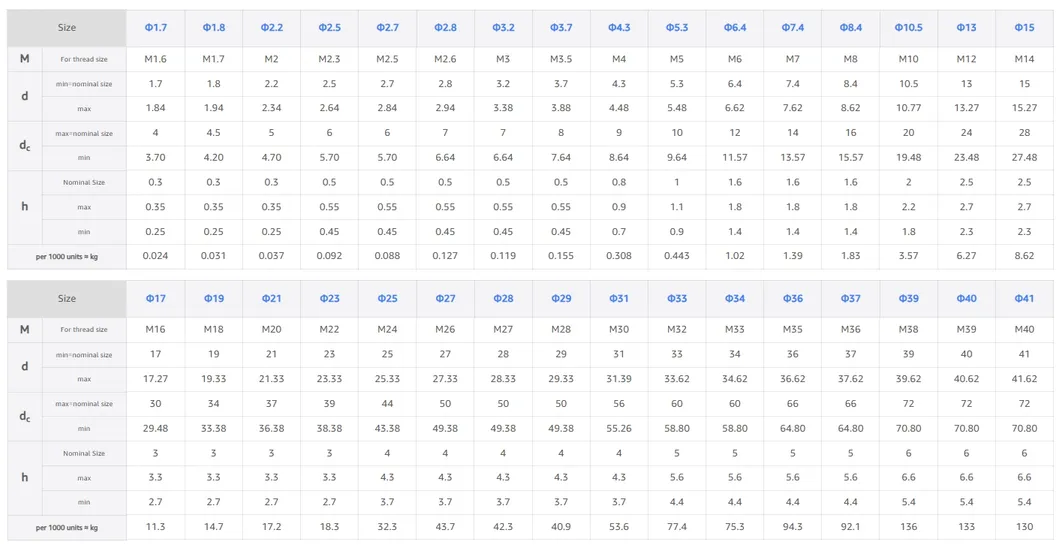Click the Φ15 column header

pyautogui.click(x=1024, y=28)
